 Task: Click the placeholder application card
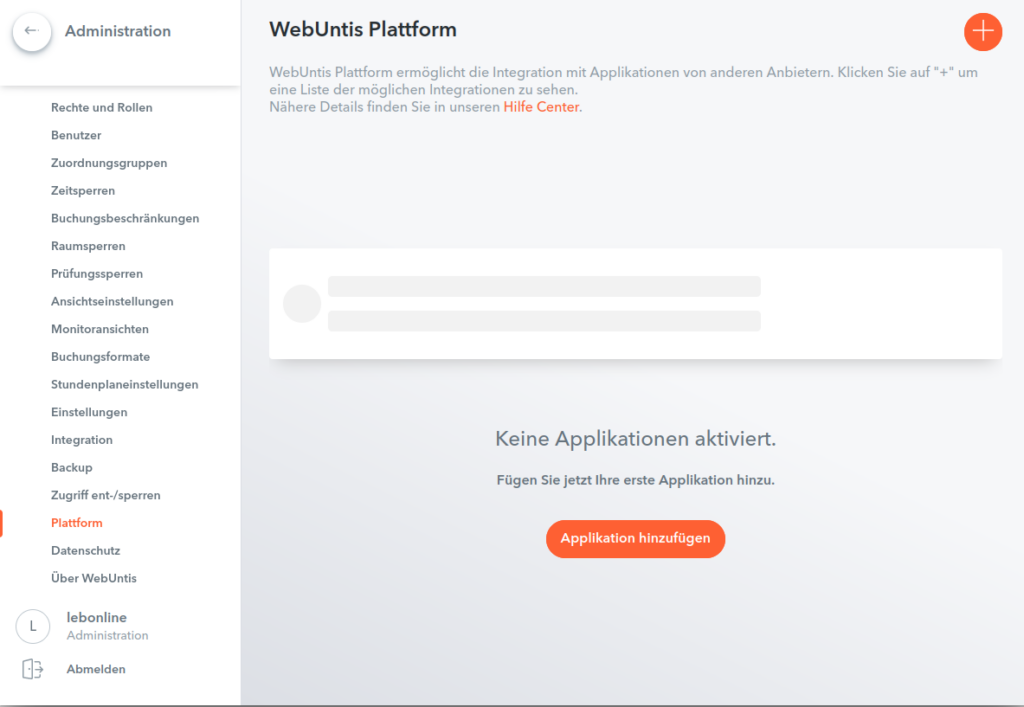click(x=635, y=303)
